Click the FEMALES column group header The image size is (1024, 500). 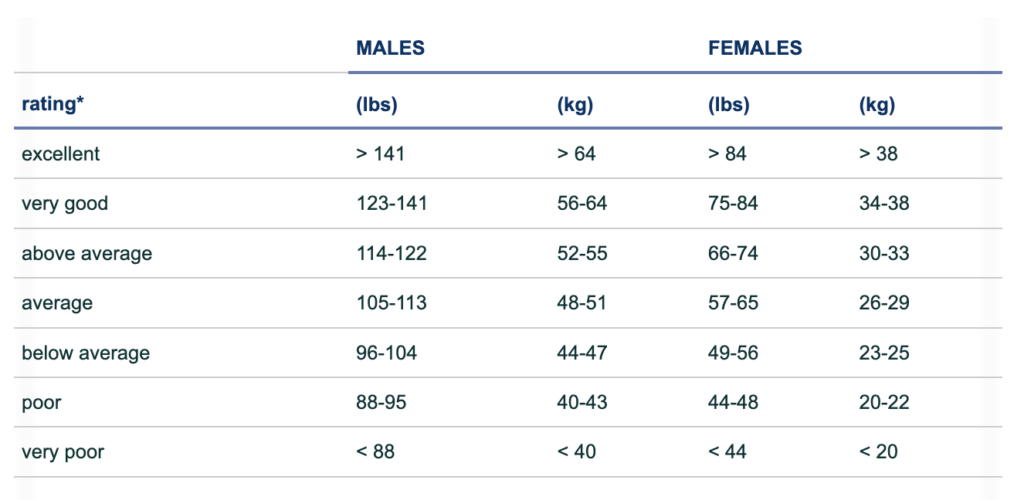coord(755,48)
